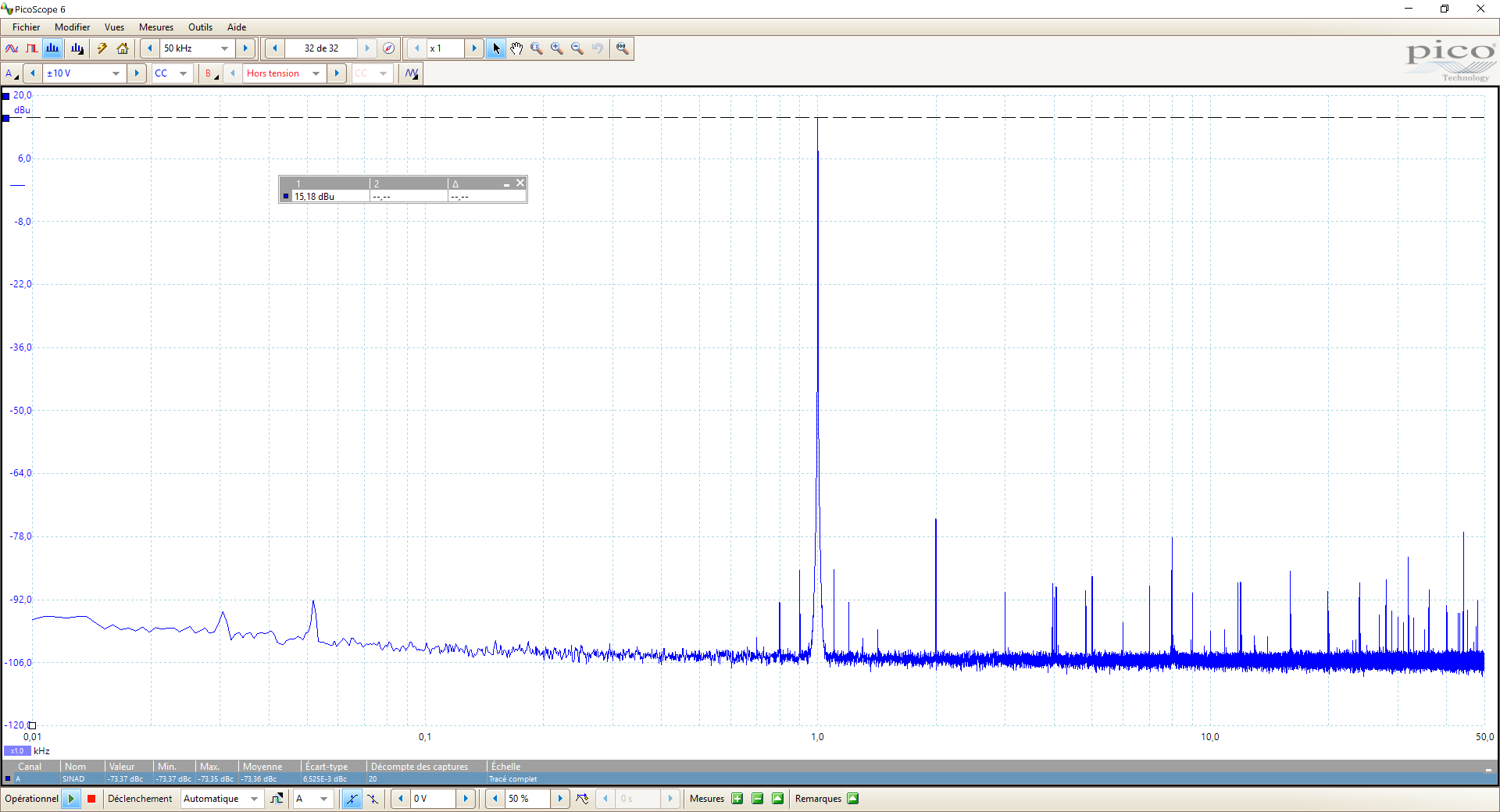
Task: Open the buffer navigator compass icon
Action: pyautogui.click(x=388, y=48)
